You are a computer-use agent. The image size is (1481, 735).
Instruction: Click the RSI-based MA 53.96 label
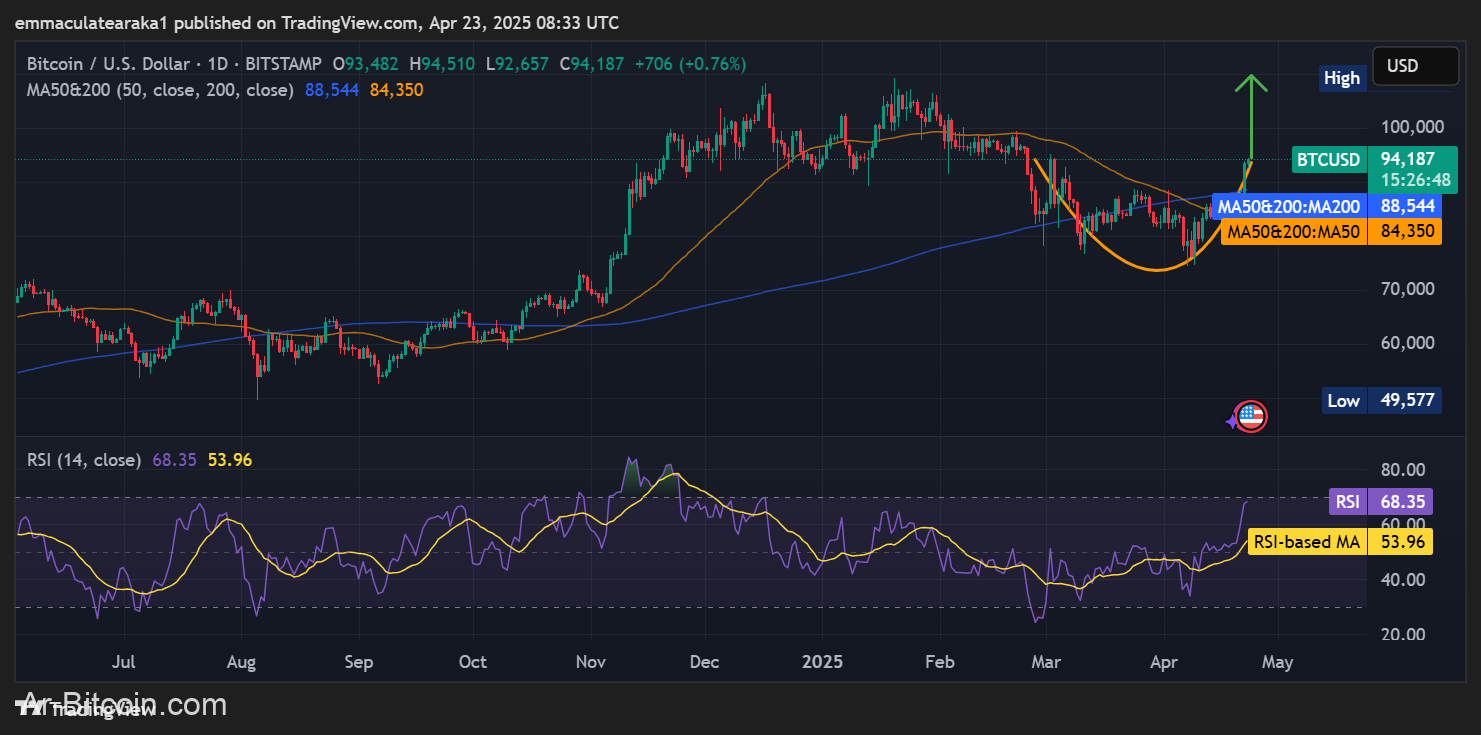point(1340,542)
